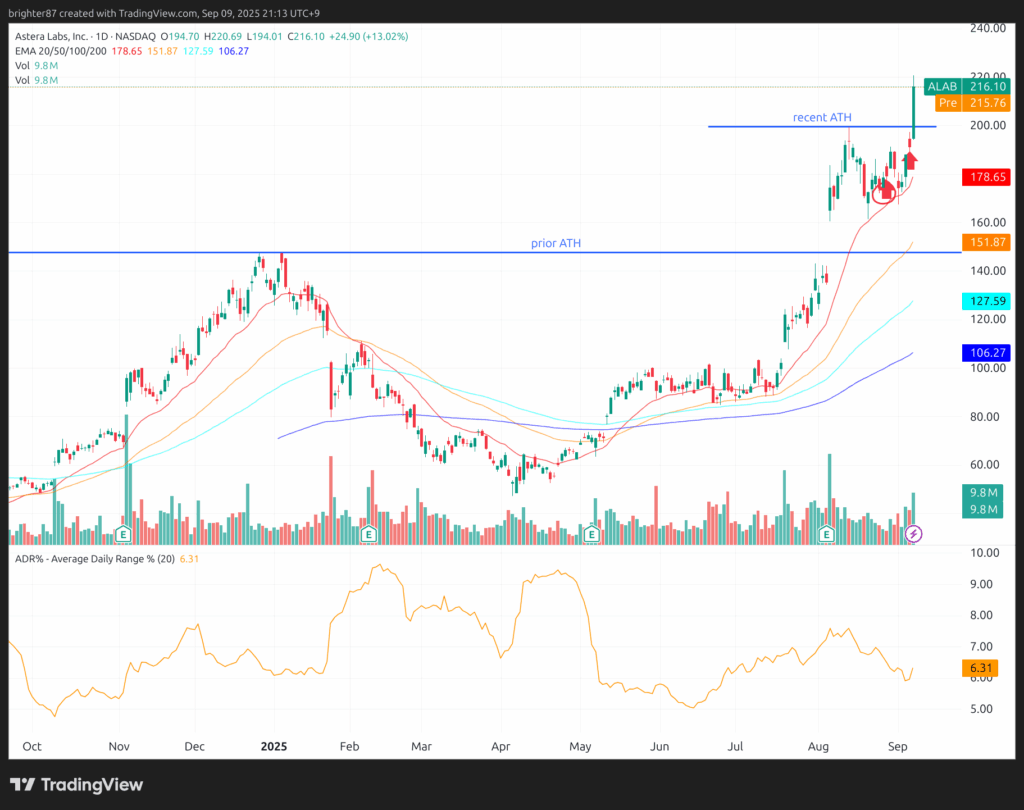Click the purple lightning event icon in September
Screen dimensions: 1024x810
914,534
